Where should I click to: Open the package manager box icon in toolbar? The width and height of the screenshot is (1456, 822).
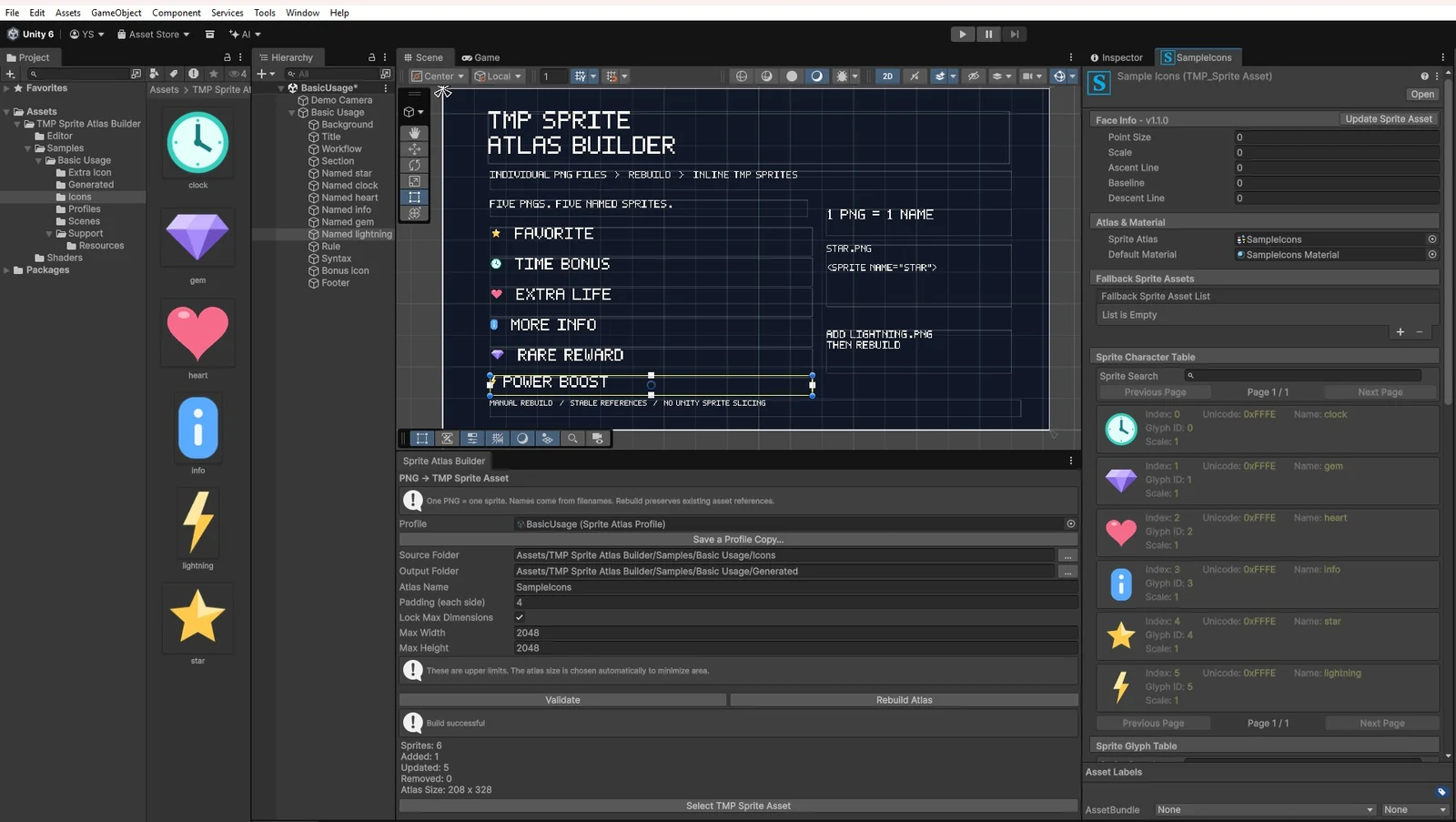point(209,35)
